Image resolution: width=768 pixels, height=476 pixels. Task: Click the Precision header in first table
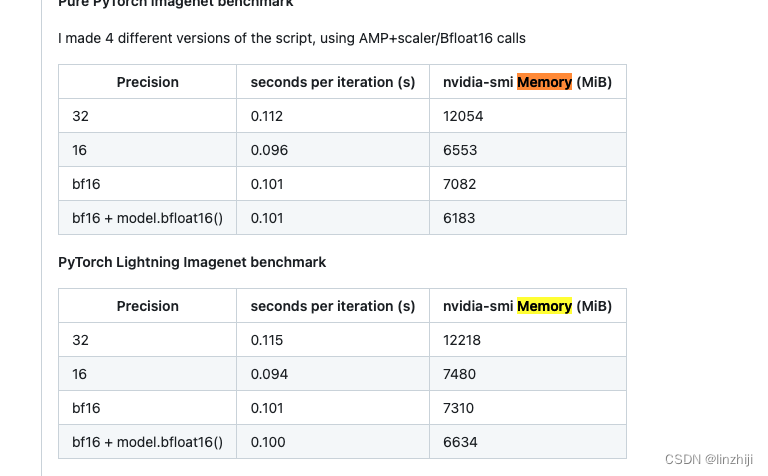click(x=147, y=82)
